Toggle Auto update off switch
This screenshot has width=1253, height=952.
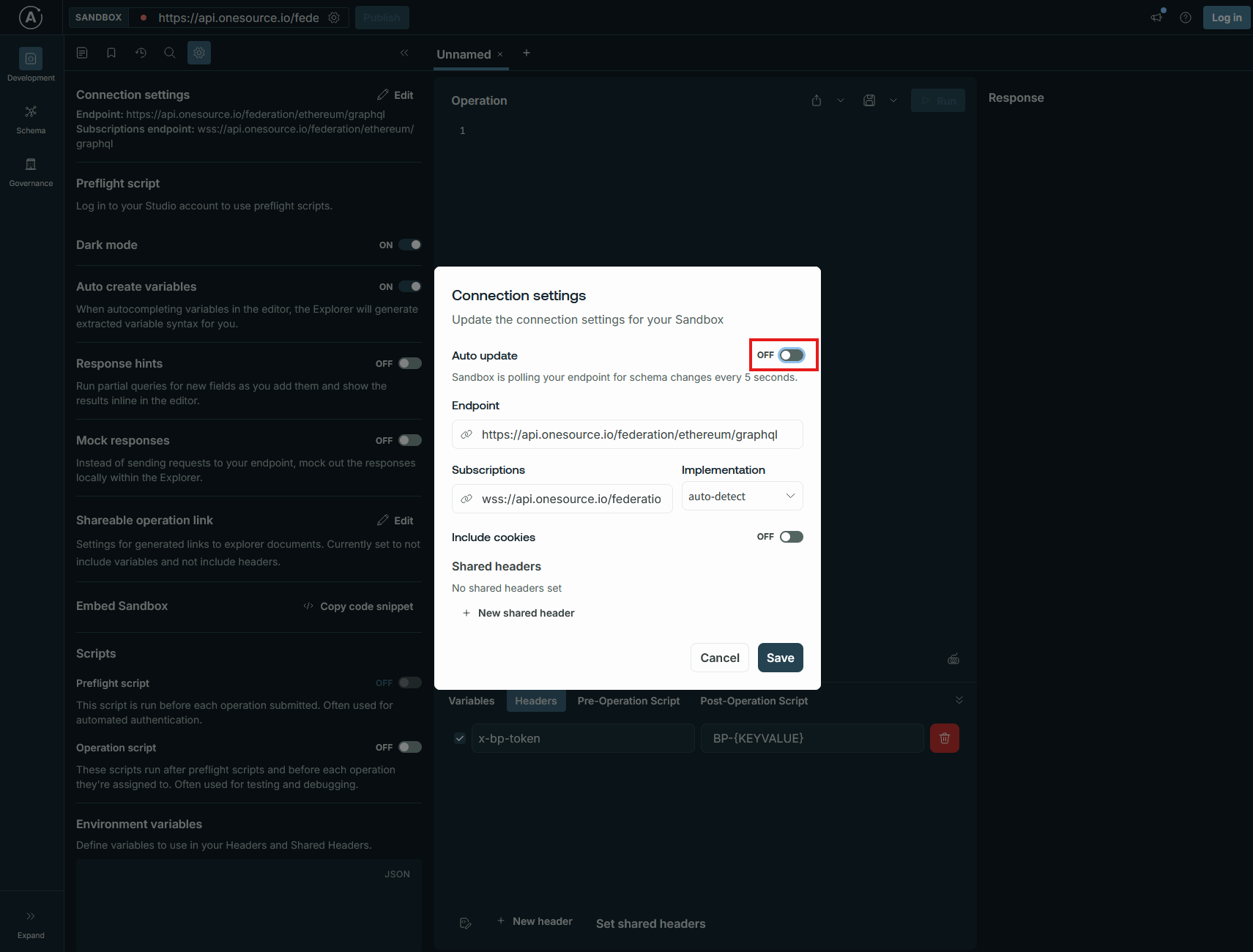(791, 354)
